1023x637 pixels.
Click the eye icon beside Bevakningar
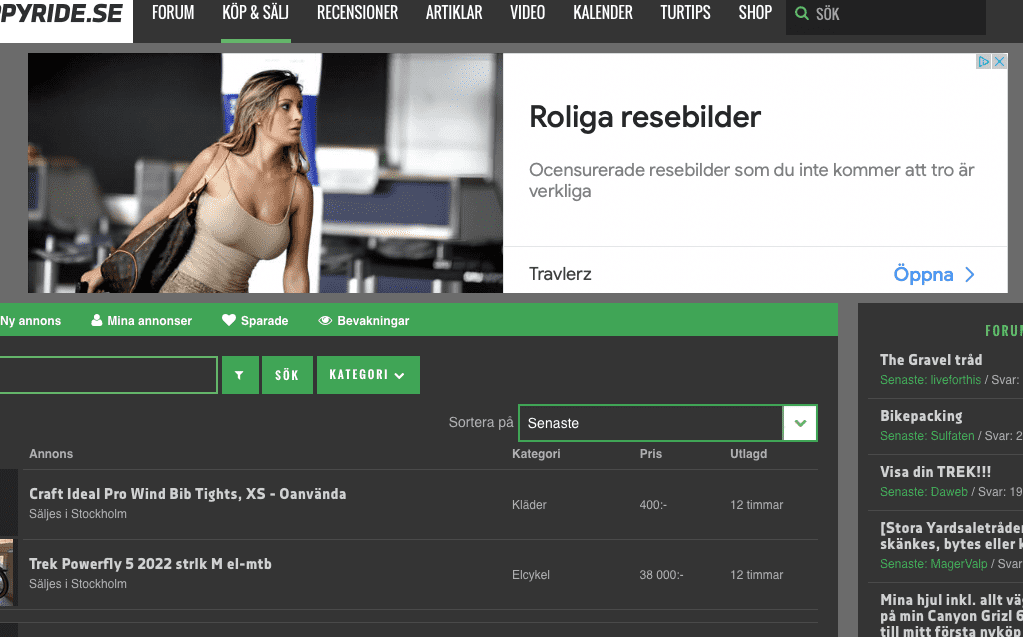(325, 320)
